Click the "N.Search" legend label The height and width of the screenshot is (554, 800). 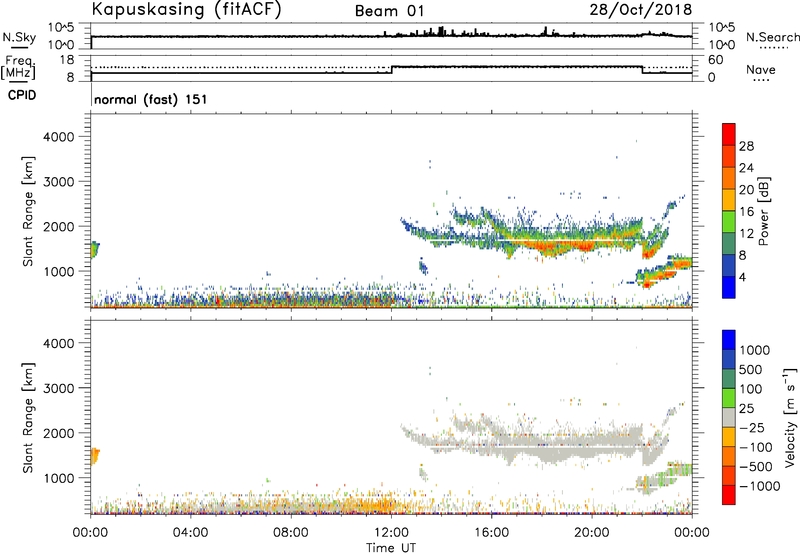(x=772, y=37)
